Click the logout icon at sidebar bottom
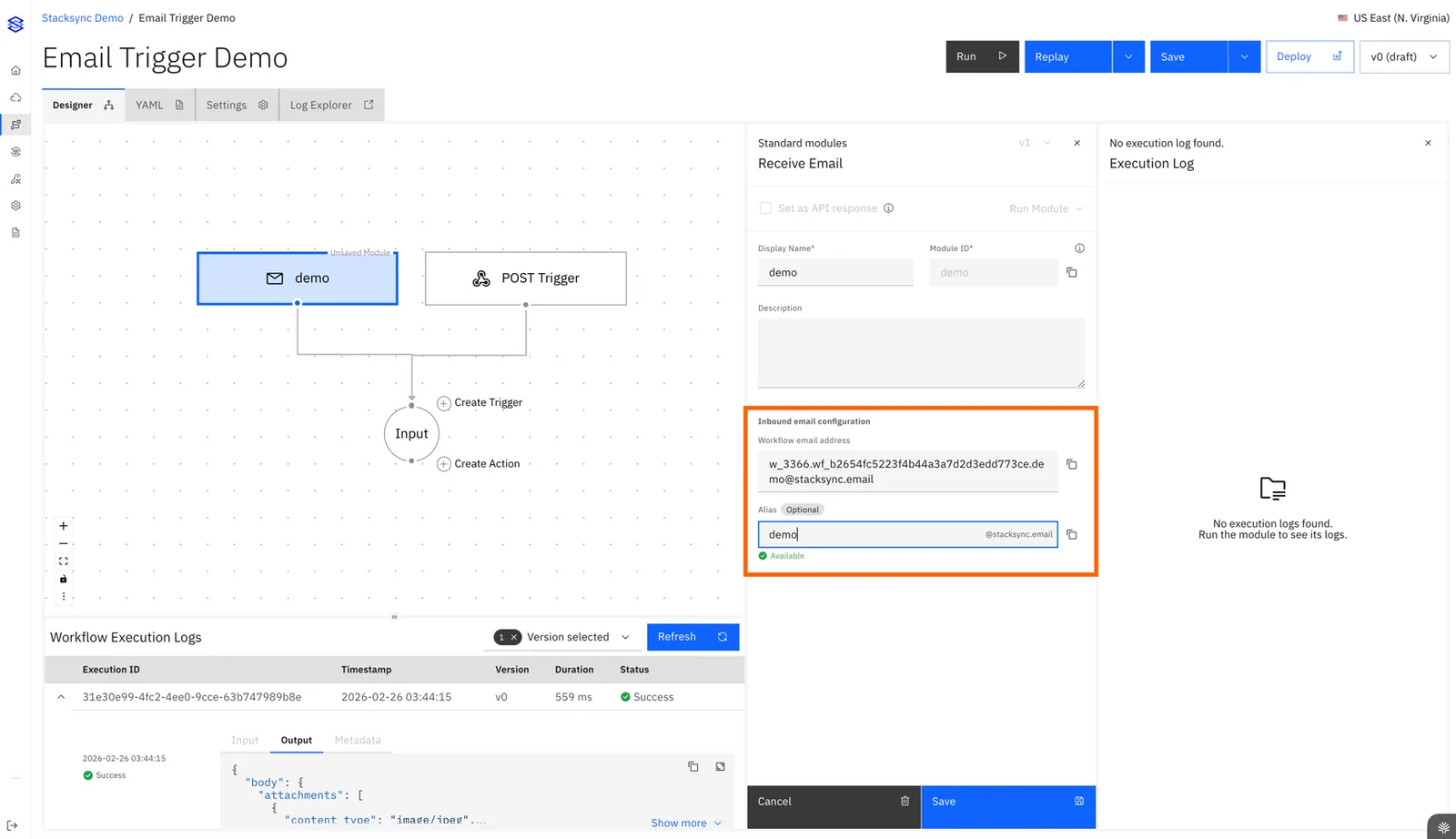1456x839 pixels. click(x=13, y=825)
